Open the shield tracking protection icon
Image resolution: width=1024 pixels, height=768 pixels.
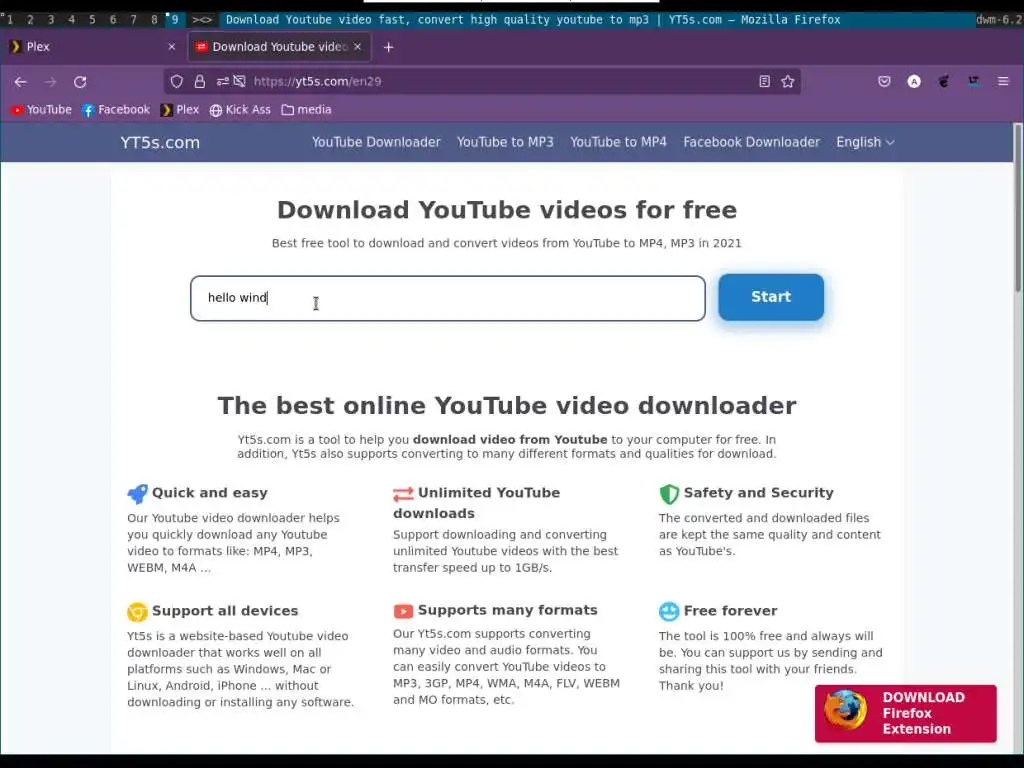pyautogui.click(x=176, y=82)
